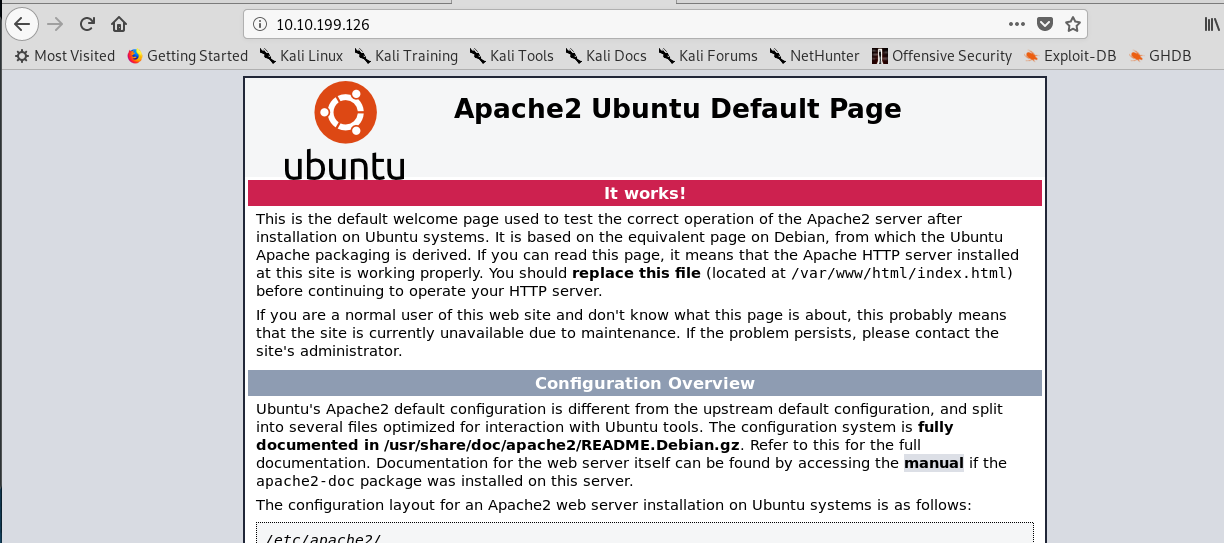Open the Most Visited bookmarks folder

click(65, 56)
